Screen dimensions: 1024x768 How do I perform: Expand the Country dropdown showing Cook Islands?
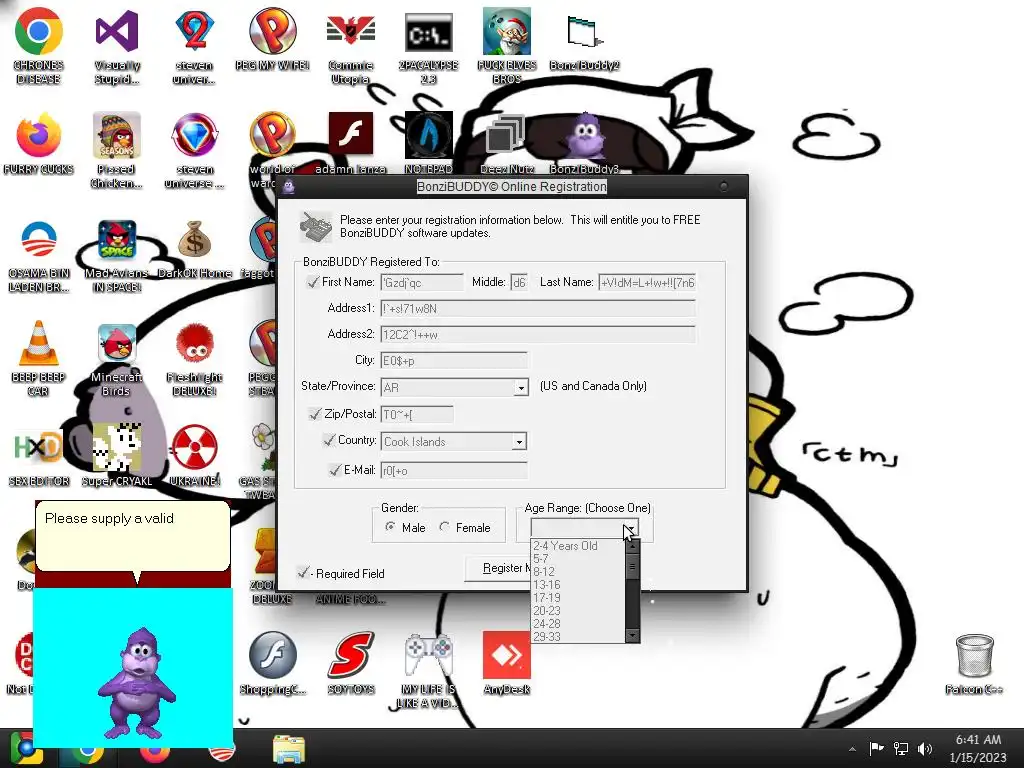519,441
